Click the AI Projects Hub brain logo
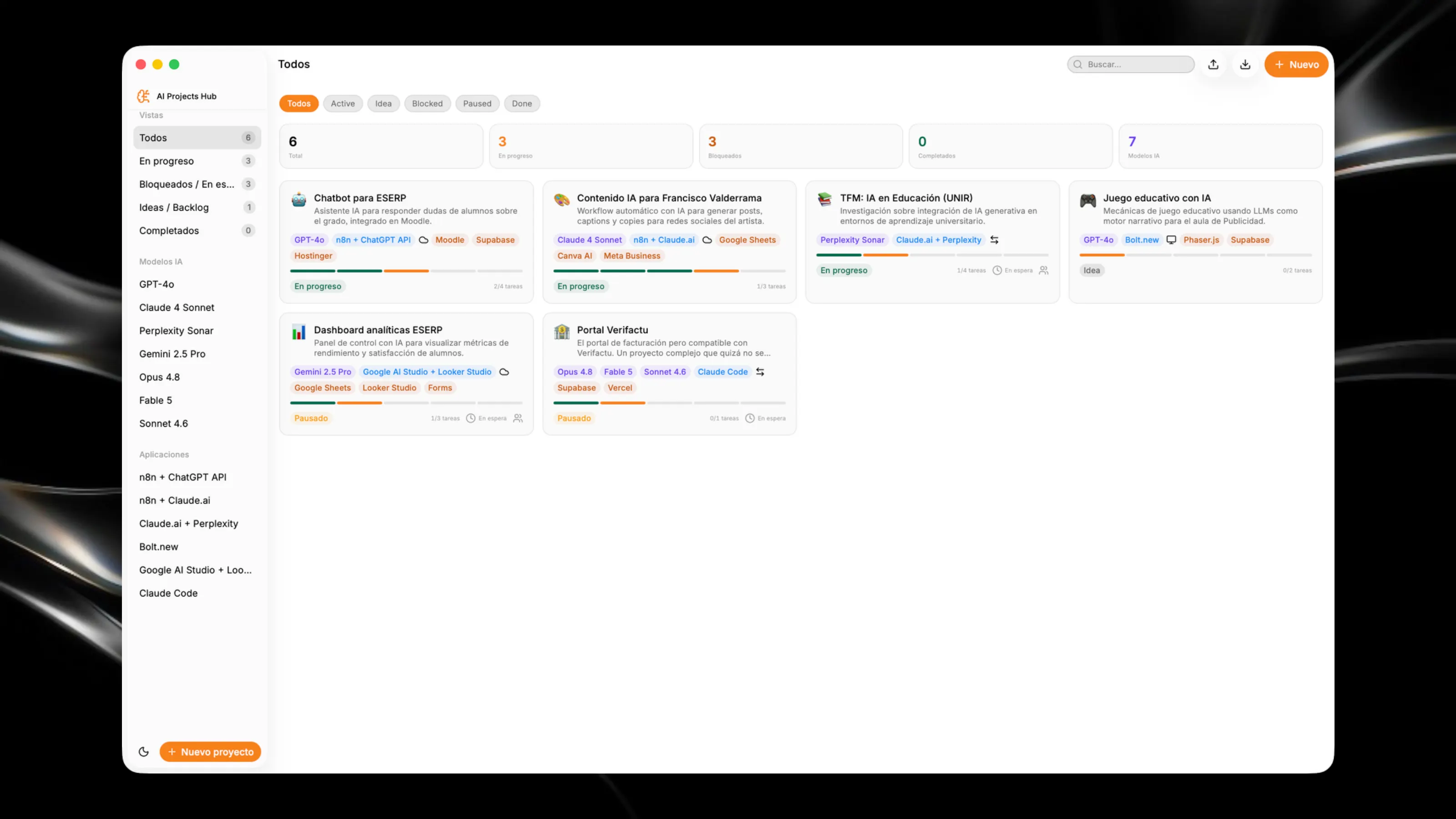 pyautogui.click(x=144, y=96)
